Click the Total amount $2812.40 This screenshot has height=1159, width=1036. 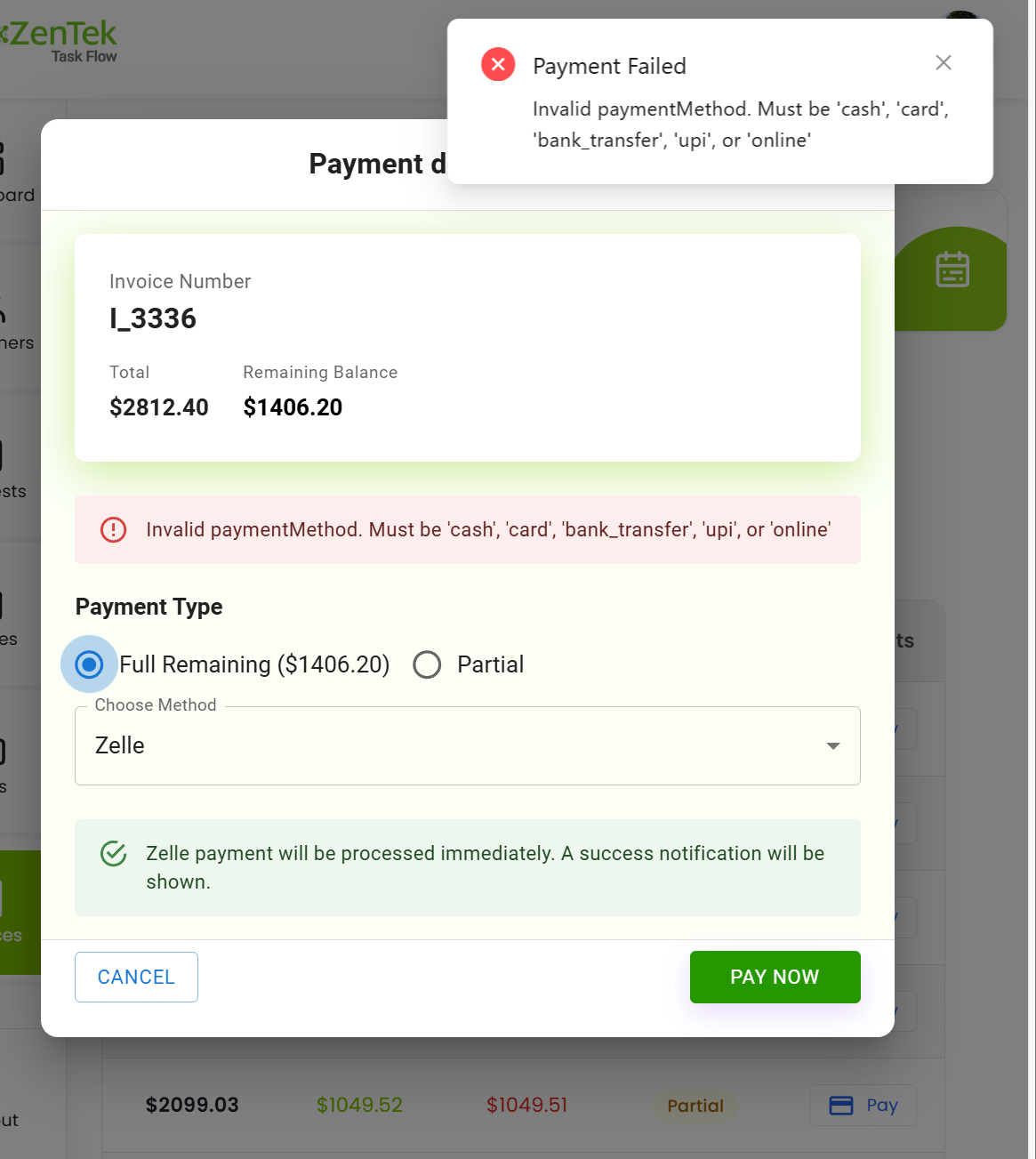(x=159, y=407)
